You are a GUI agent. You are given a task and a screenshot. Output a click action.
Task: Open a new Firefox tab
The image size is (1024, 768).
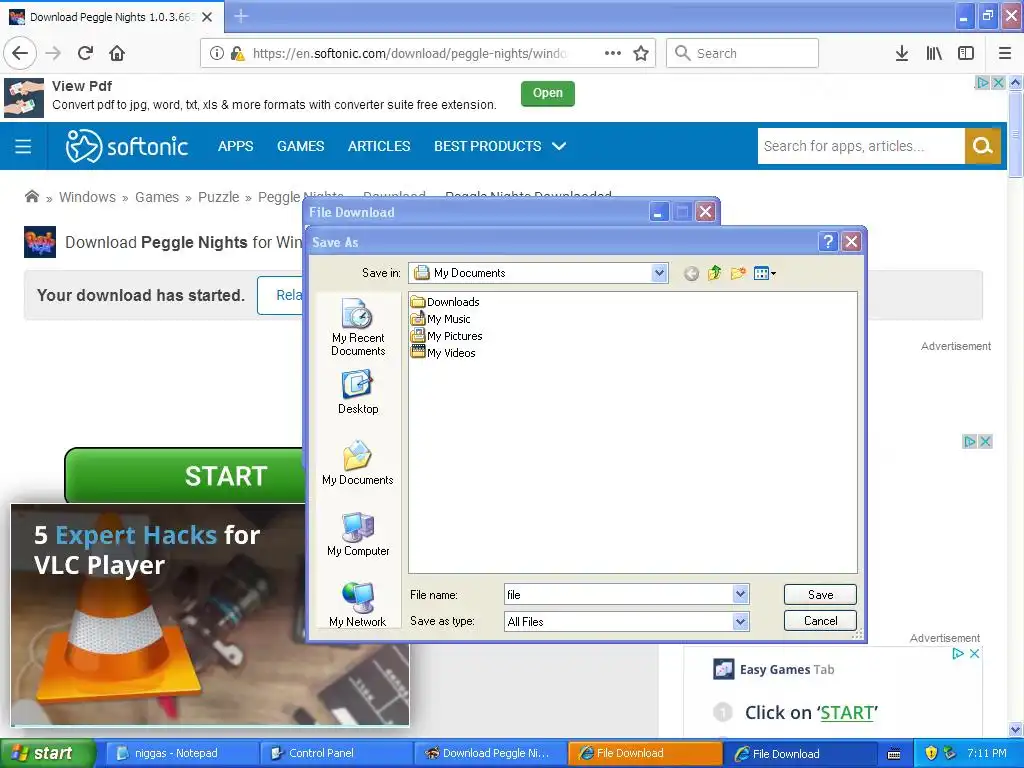point(241,16)
